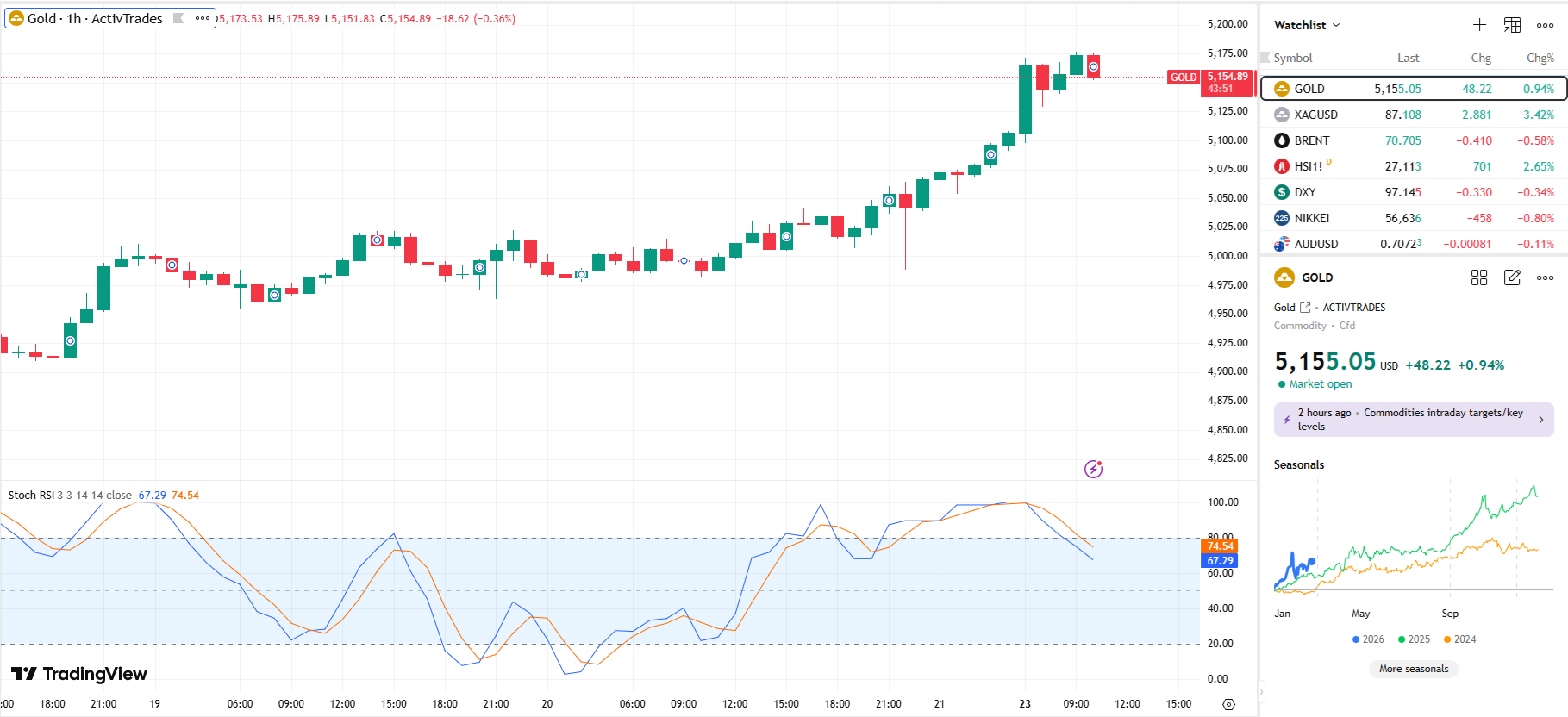Image resolution: width=1568 pixels, height=717 pixels.
Task: Click the external link icon beside Gold
Action: pyautogui.click(x=1305, y=308)
